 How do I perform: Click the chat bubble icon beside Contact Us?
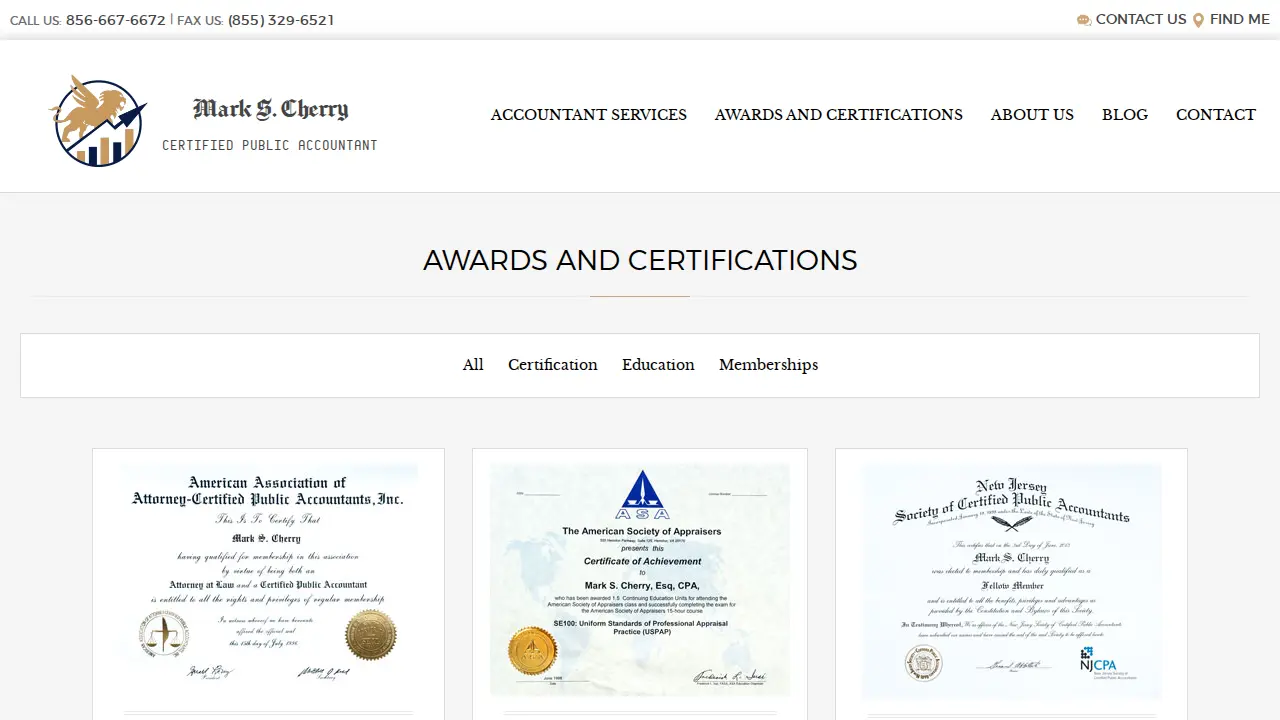[1084, 20]
